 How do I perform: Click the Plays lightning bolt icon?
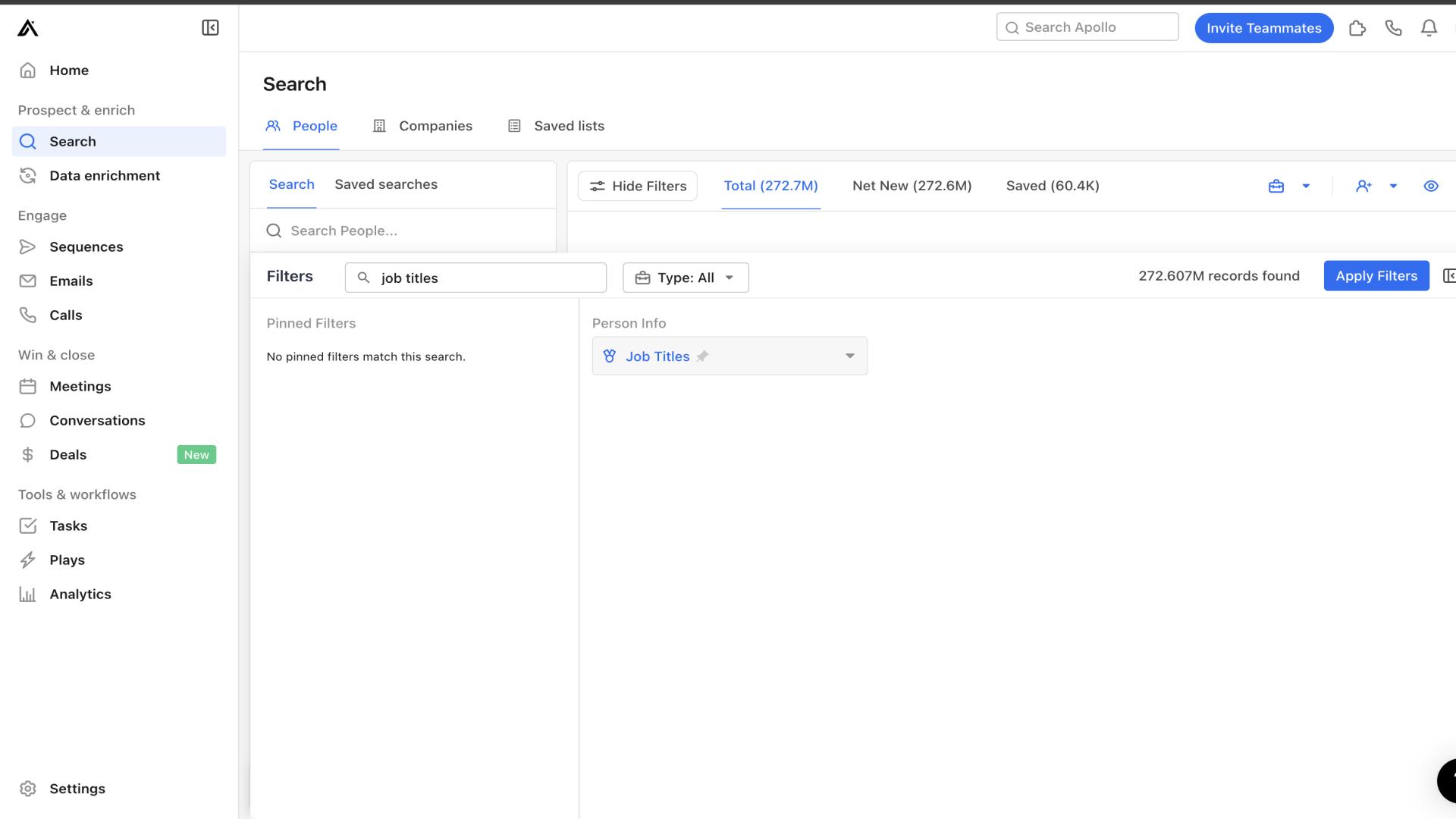(x=28, y=559)
